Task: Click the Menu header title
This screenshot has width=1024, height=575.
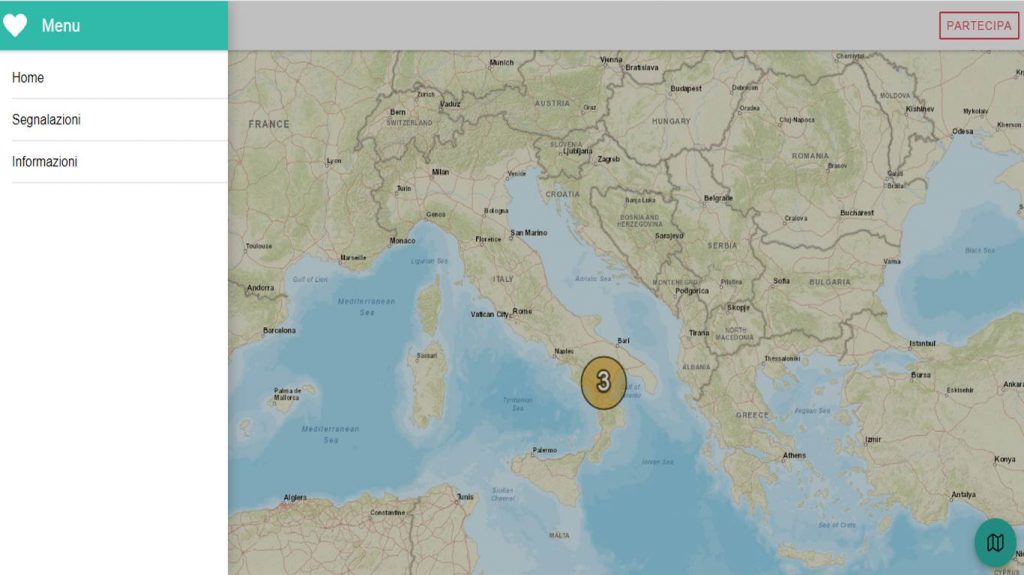Action: click(61, 25)
